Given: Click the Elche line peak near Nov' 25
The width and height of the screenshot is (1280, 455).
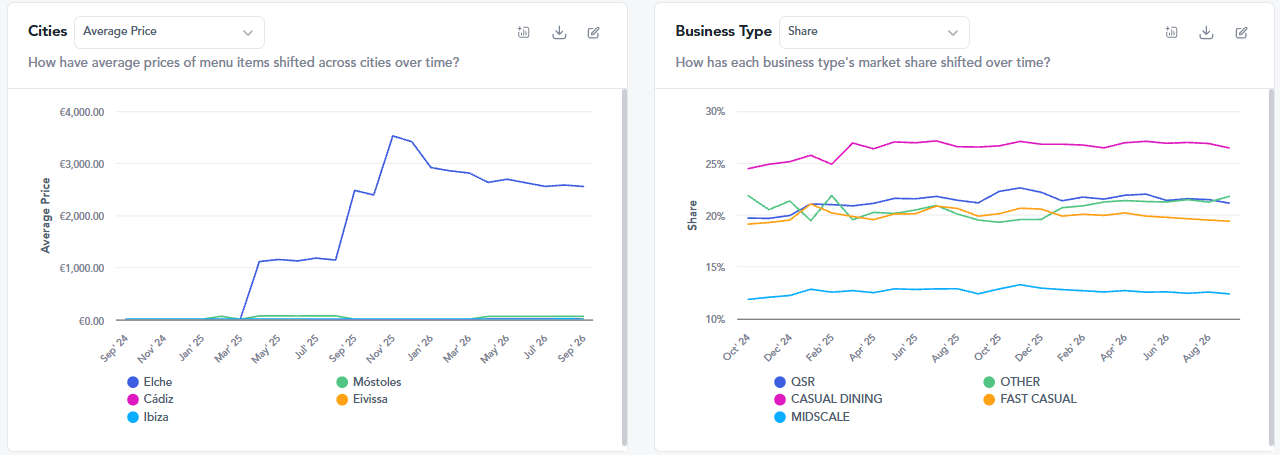Looking at the screenshot, I should coord(393,136).
